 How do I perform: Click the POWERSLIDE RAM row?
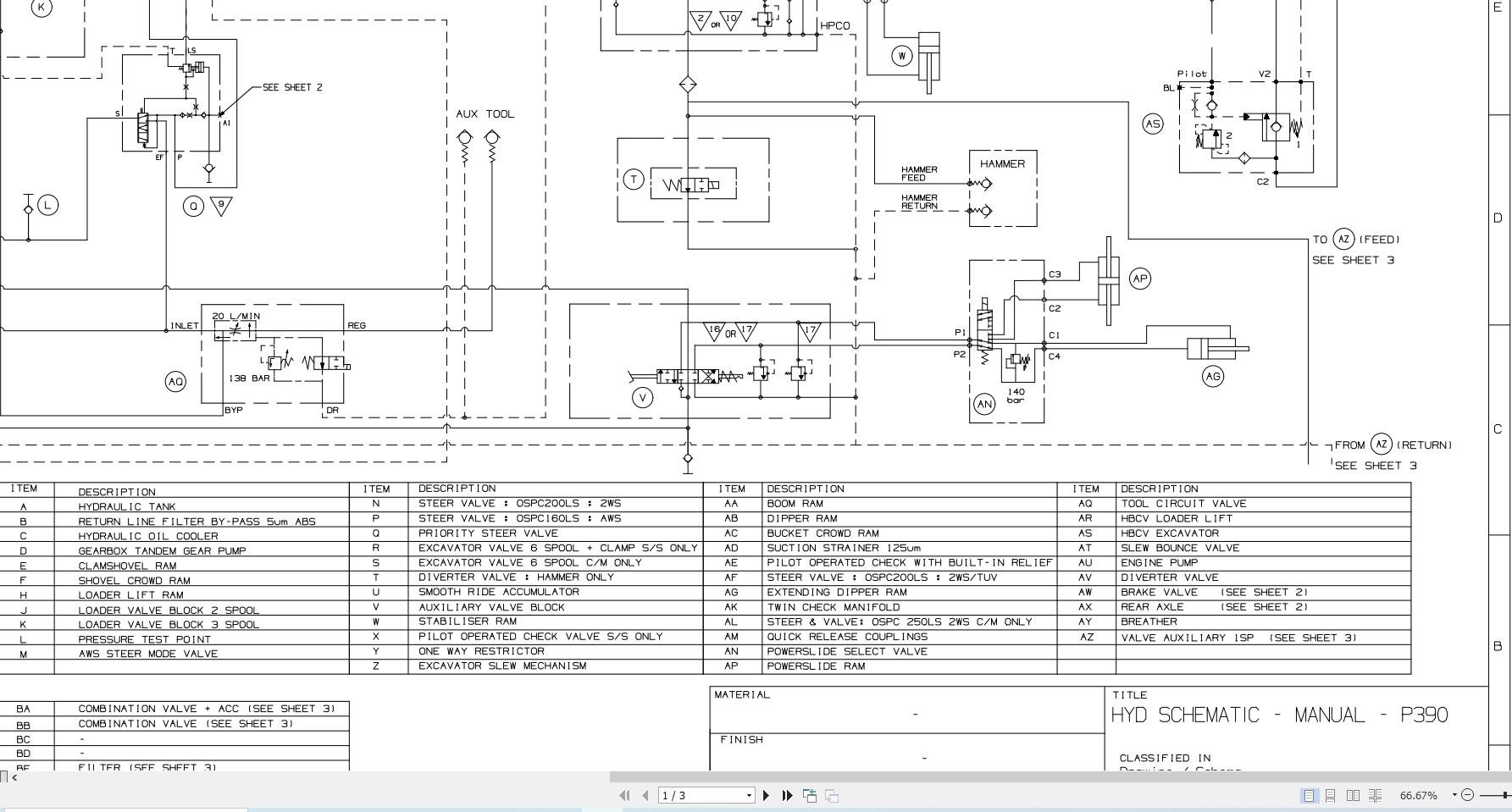pos(881,666)
